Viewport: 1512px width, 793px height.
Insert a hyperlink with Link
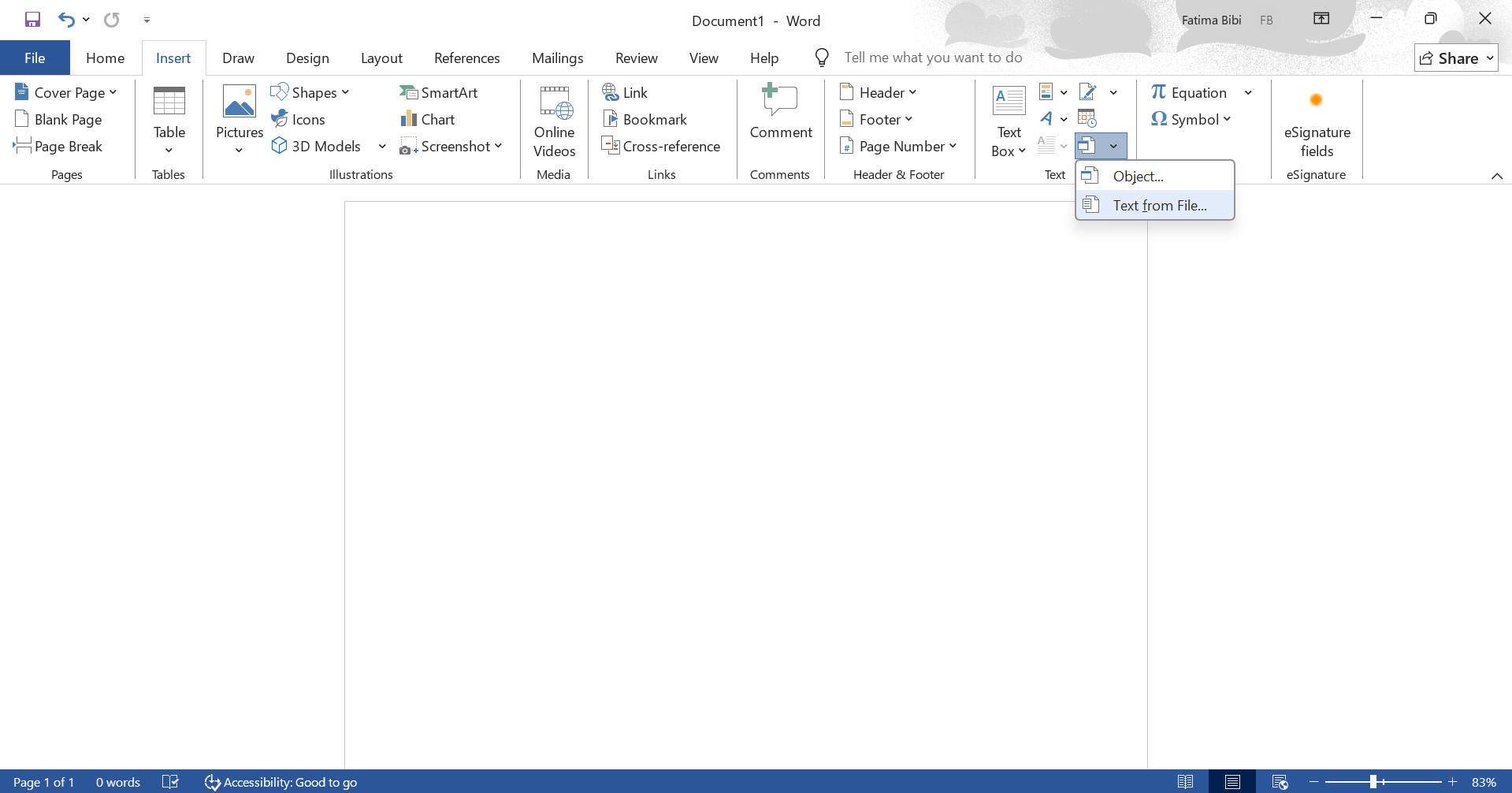[625, 92]
